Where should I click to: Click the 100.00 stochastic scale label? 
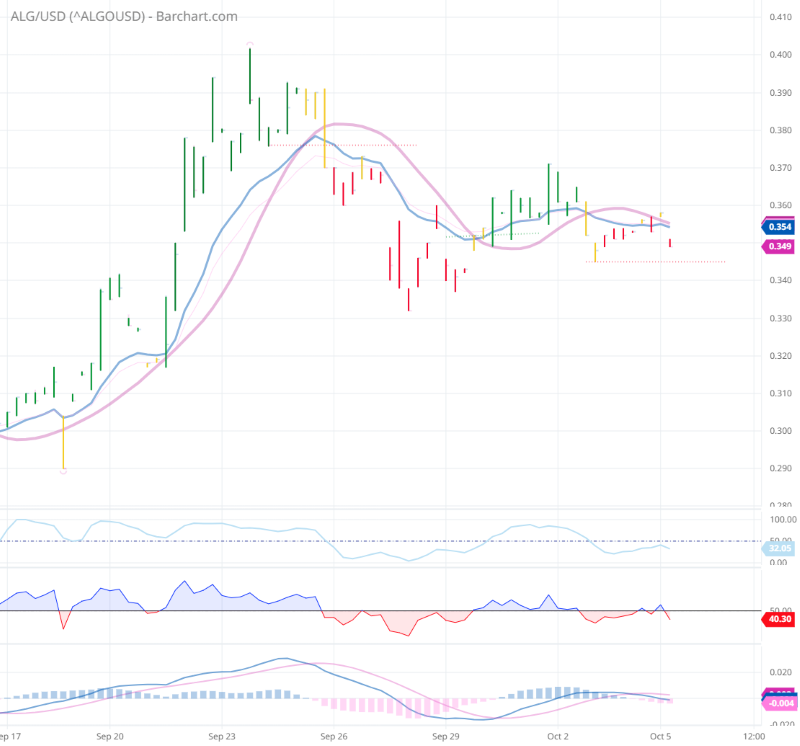(x=783, y=518)
